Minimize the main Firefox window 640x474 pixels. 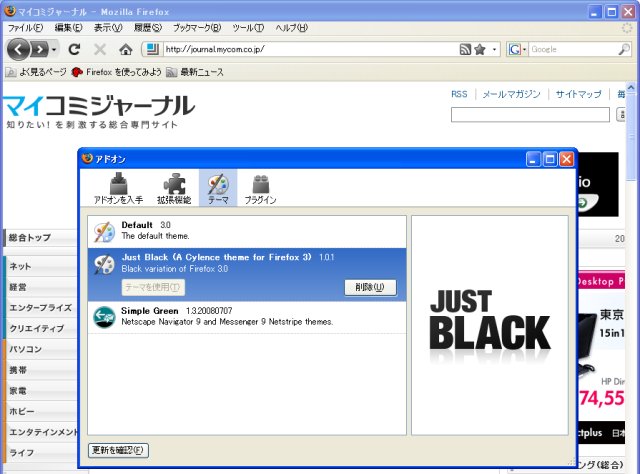tap(595, 12)
